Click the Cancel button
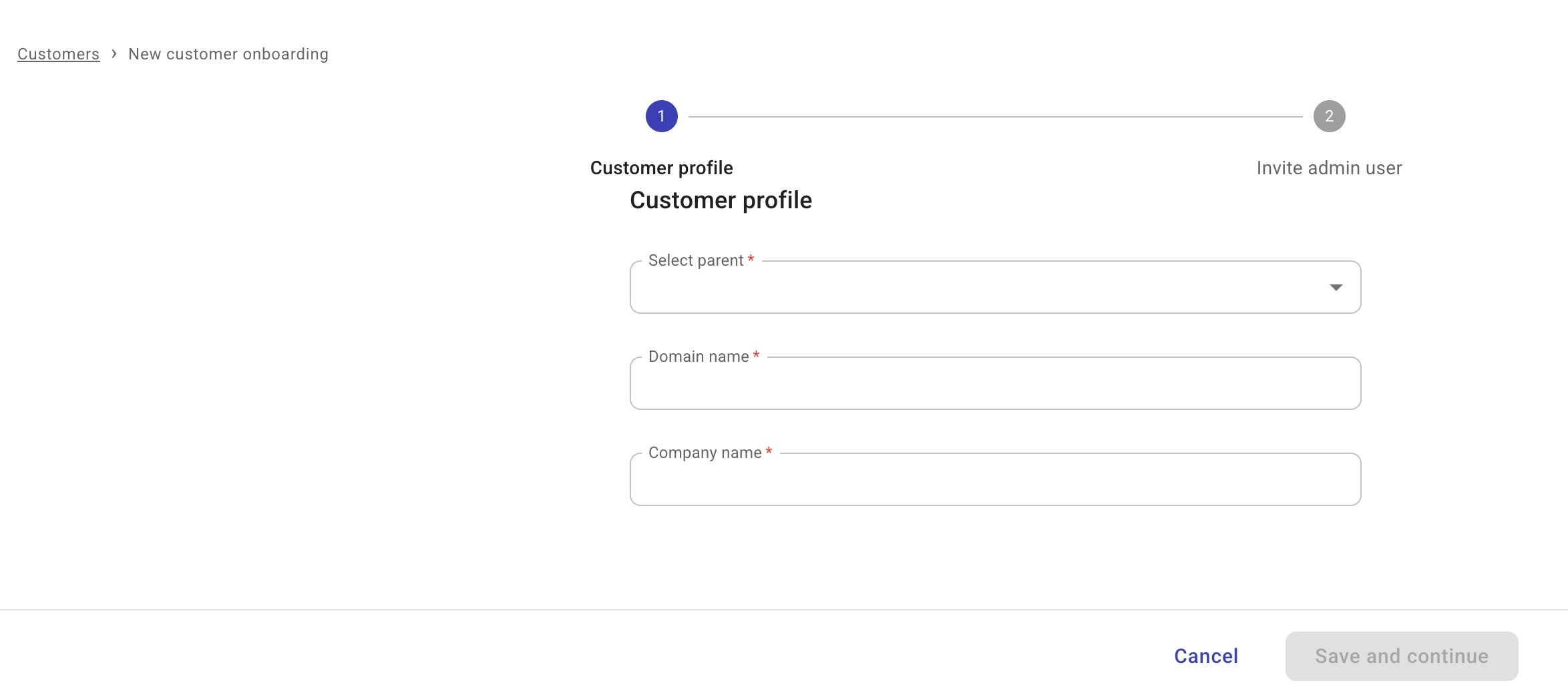1568x697 pixels. pos(1205,656)
